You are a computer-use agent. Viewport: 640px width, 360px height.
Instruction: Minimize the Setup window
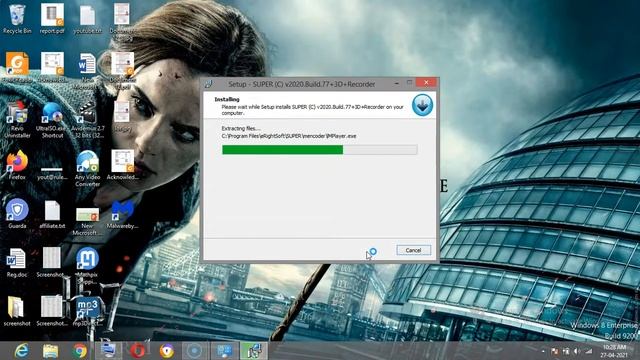[396, 83]
